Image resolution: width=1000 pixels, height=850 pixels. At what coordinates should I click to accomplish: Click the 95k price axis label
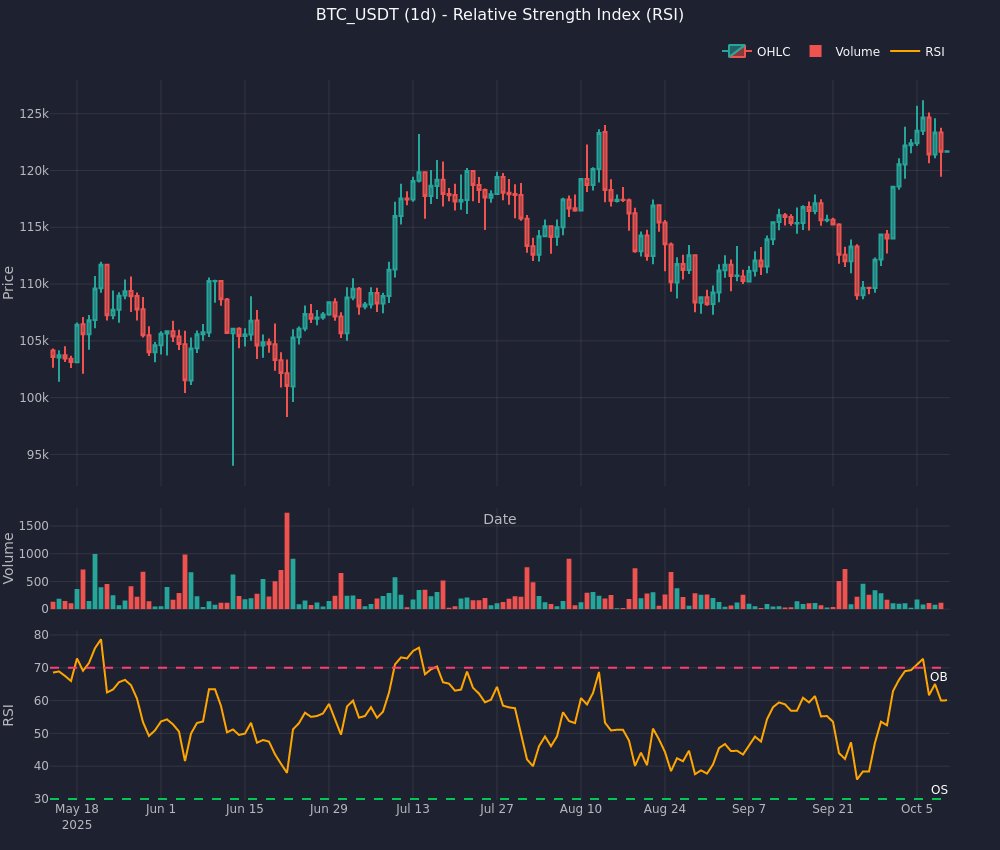[38, 455]
